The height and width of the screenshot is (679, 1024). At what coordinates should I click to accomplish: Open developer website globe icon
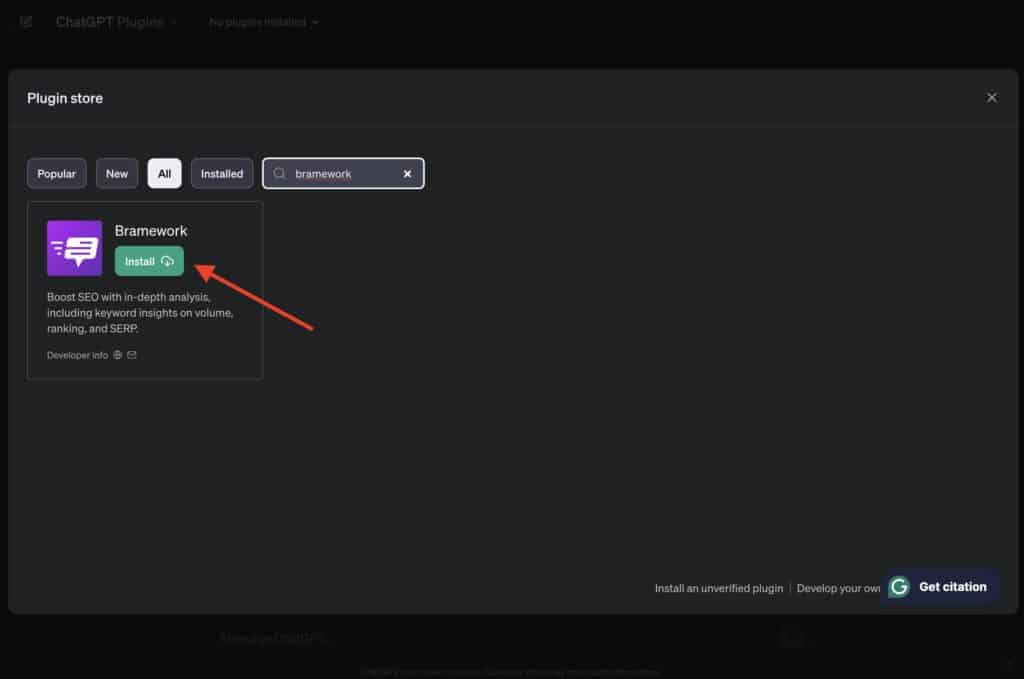point(118,355)
